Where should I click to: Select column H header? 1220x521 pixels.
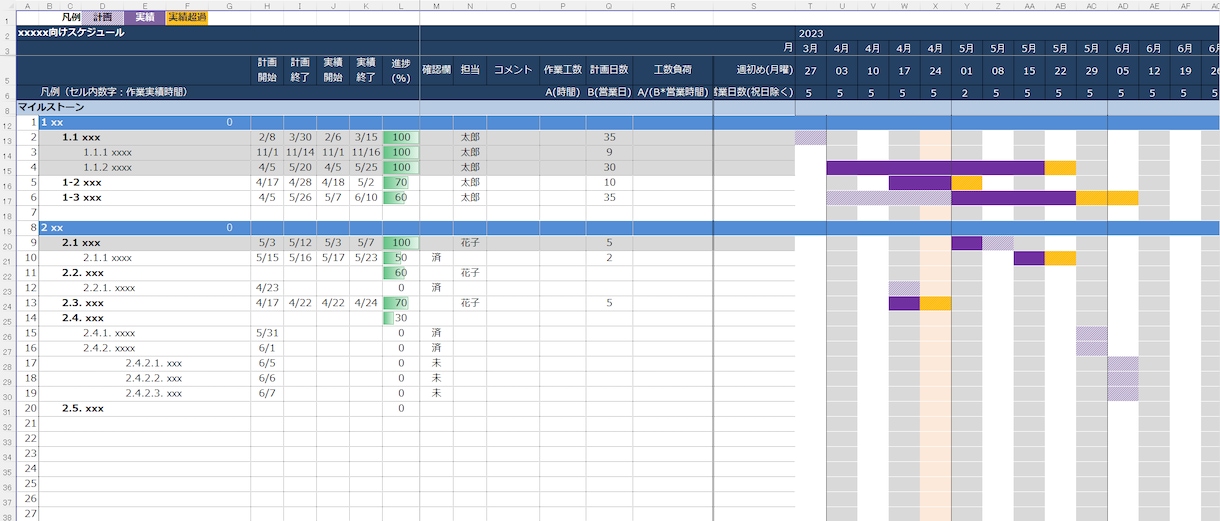(x=267, y=6)
